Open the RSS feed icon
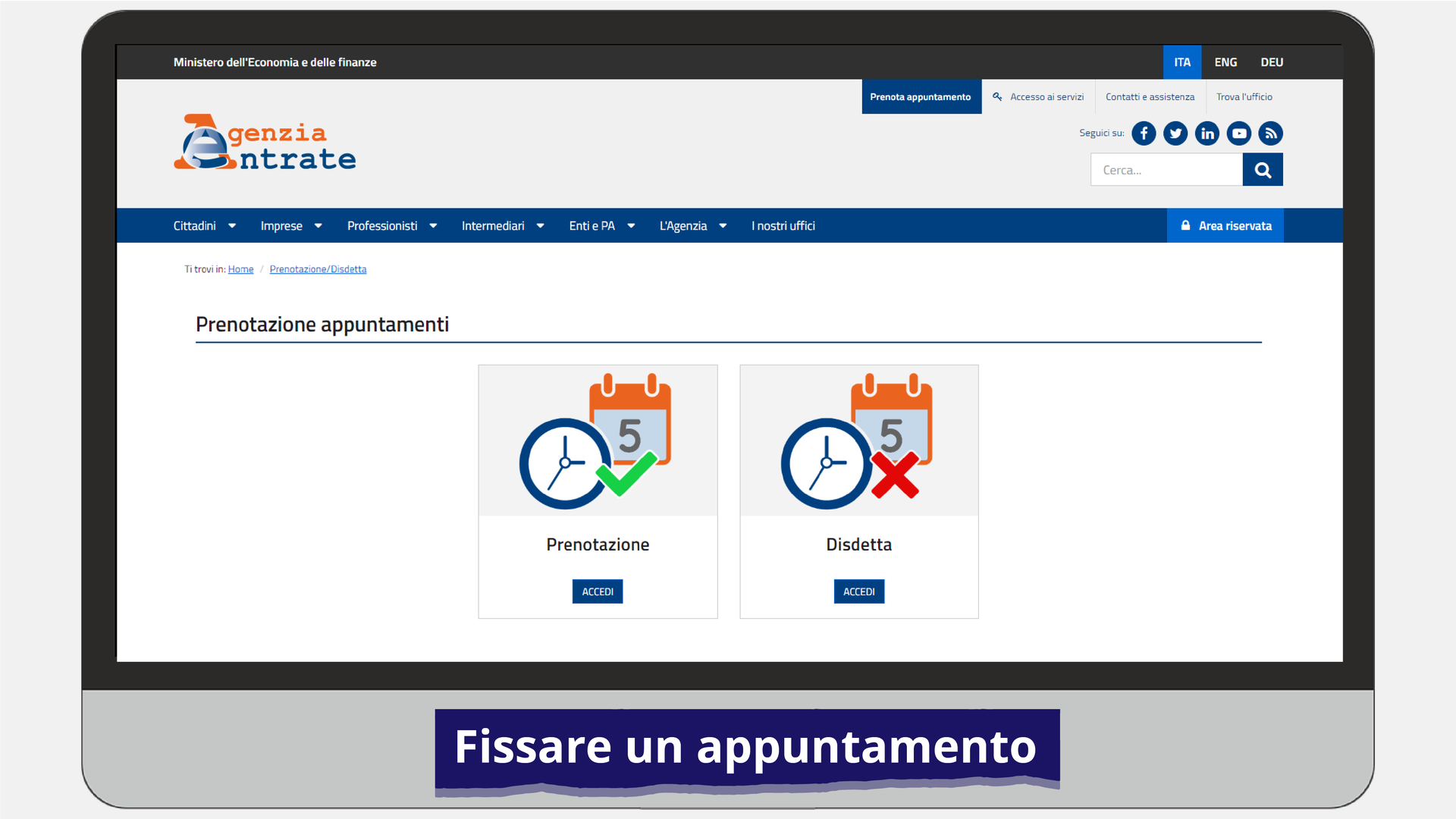Screen dimensions: 1456x819 coord(1271,133)
